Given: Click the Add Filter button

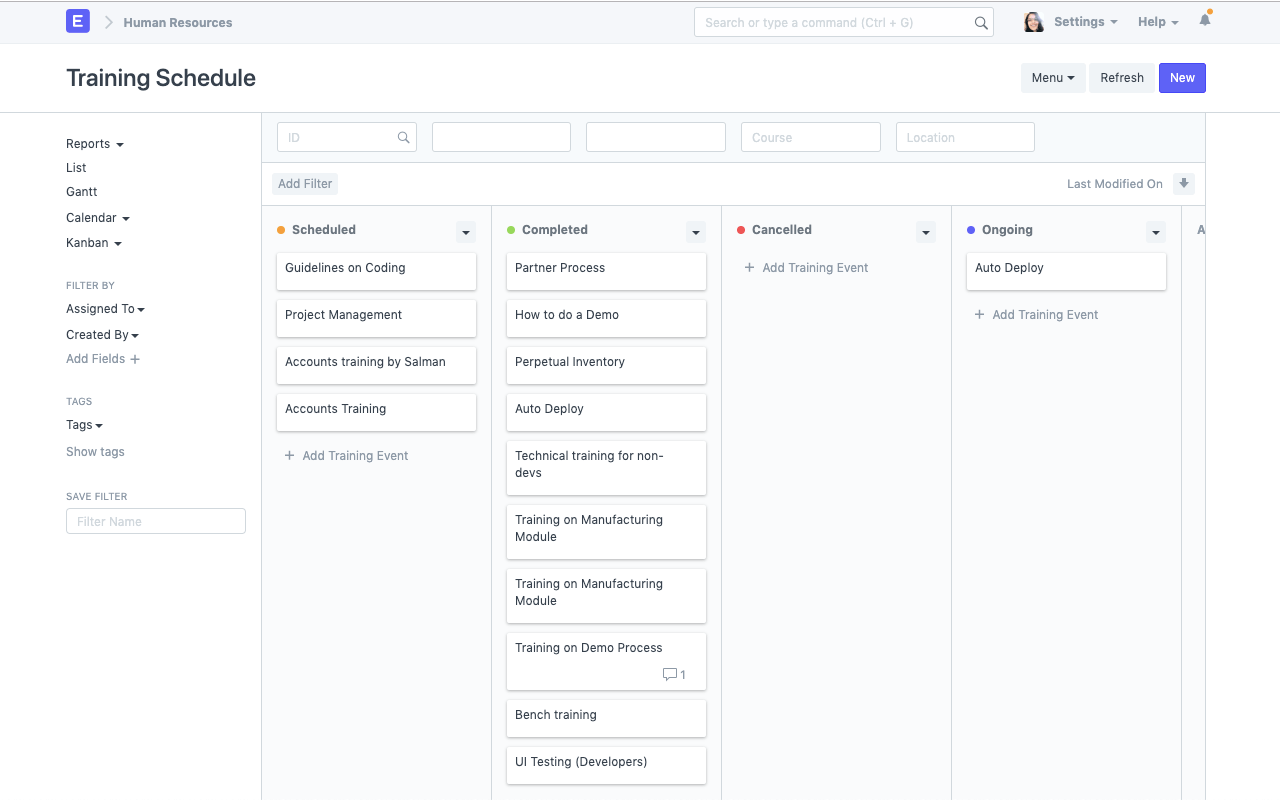Looking at the screenshot, I should [305, 184].
